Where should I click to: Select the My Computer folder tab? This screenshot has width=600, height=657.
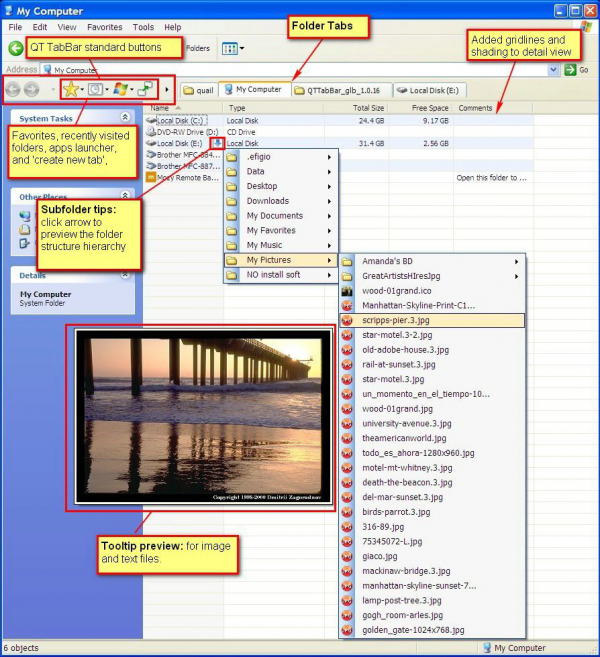255,89
